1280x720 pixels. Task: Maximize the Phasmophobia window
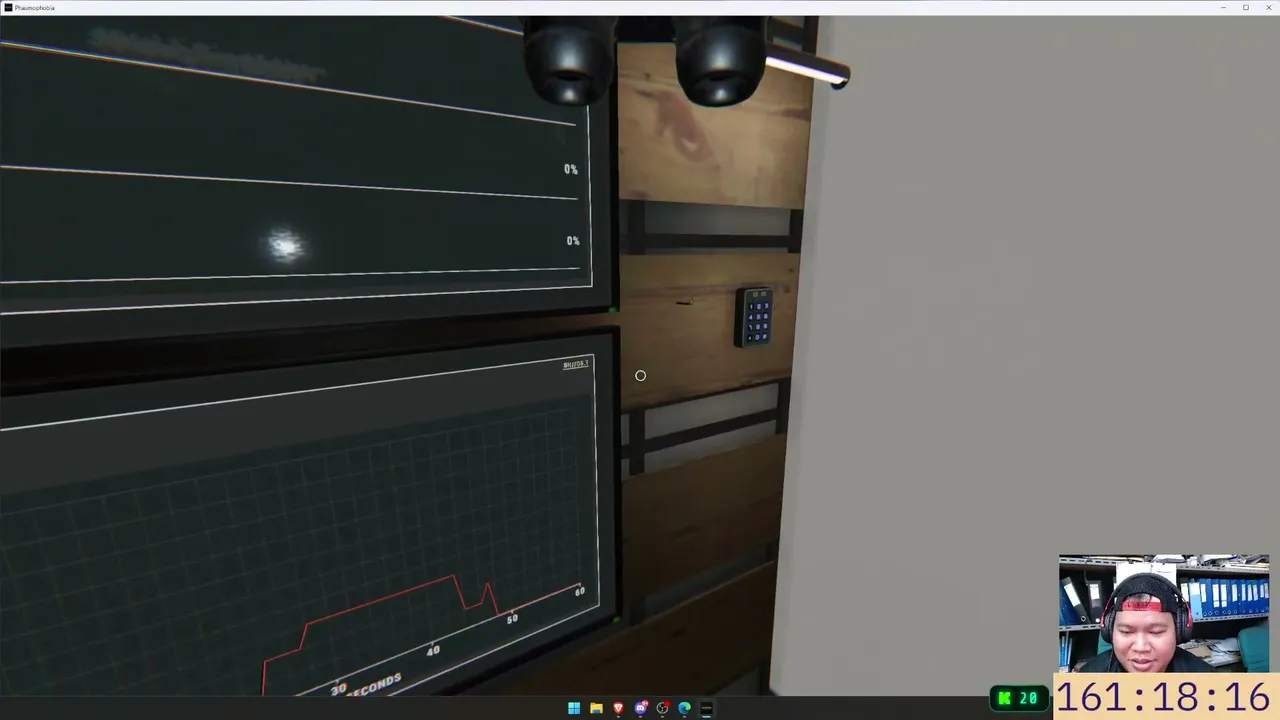(1246, 8)
